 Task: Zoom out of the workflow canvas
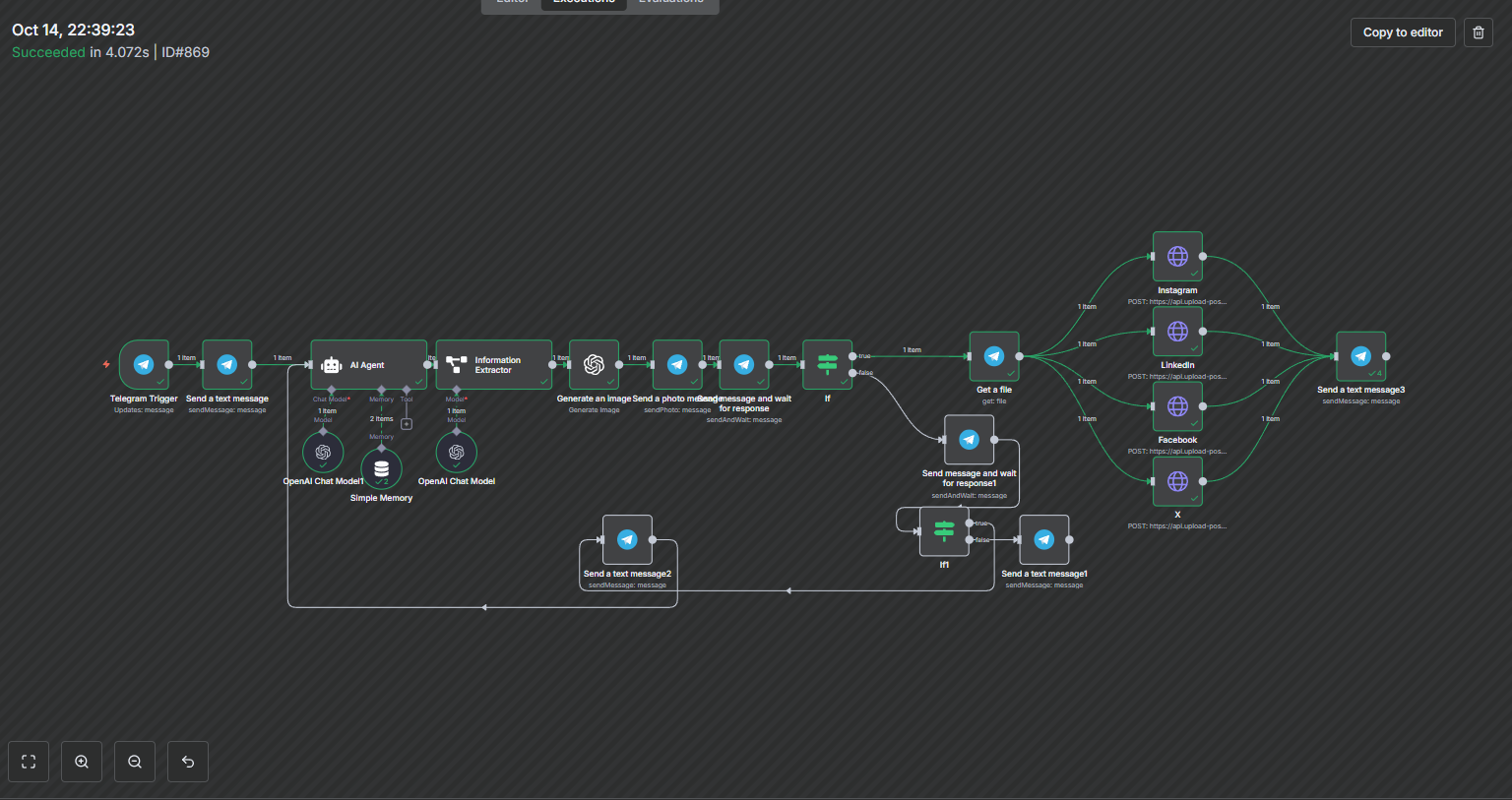(135, 762)
